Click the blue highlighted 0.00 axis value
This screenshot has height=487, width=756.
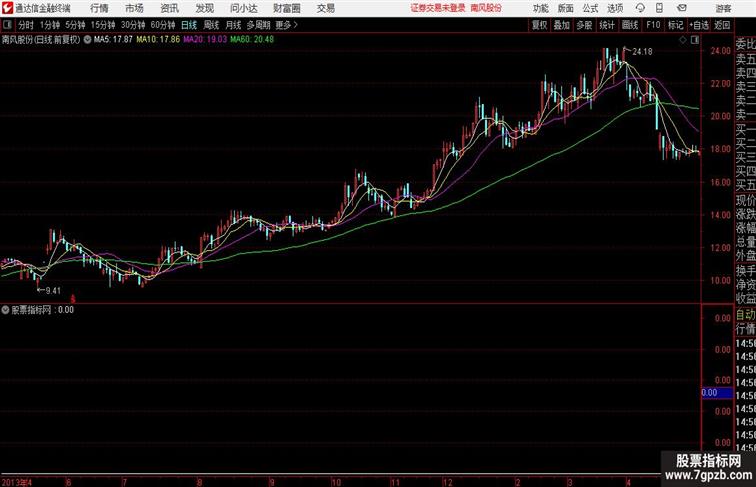pyautogui.click(x=717, y=393)
